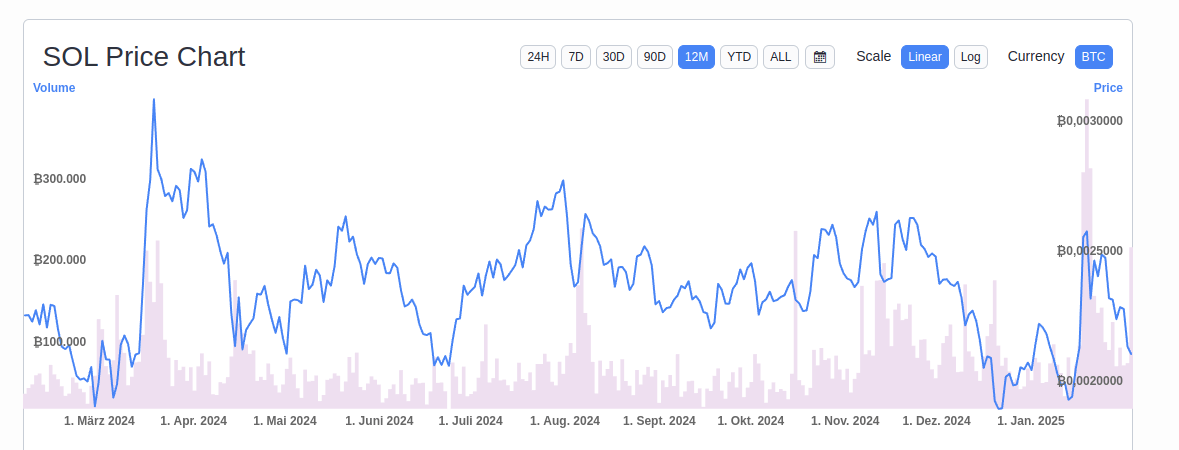Switch scale to Log
The height and width of the screenshot is (450, 1179).
coord(971,56)
